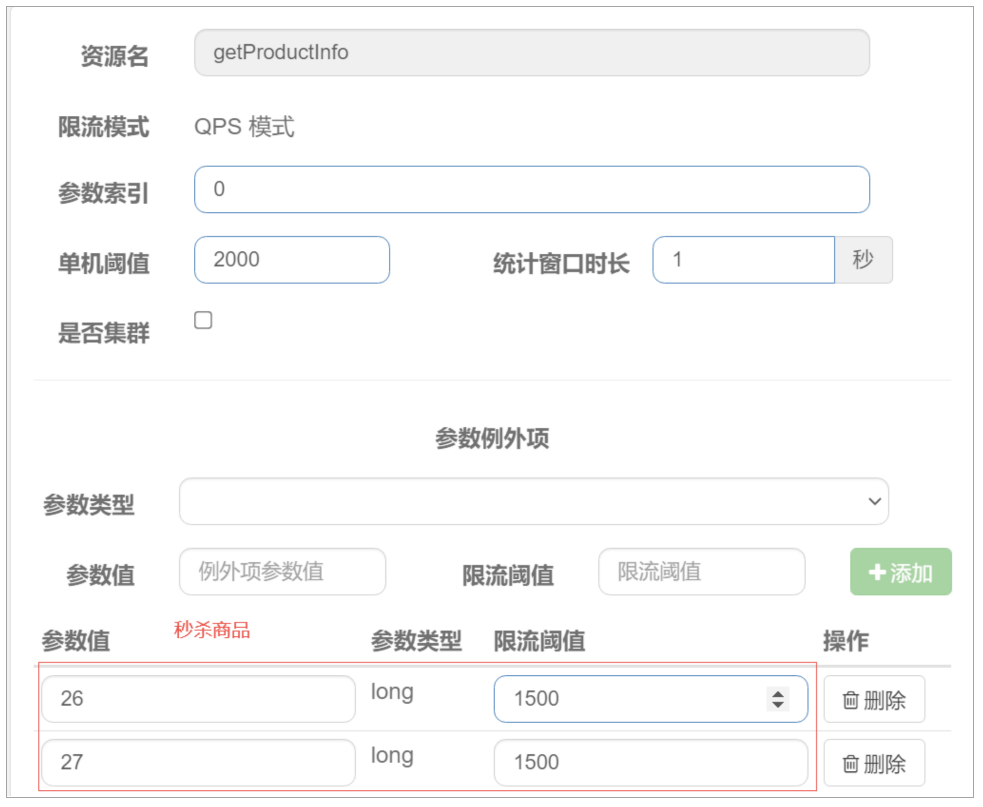Viewport: 983px width, 807px height.
Task: Click the trash icon beside row 27's delete
Action: (849, 763)
